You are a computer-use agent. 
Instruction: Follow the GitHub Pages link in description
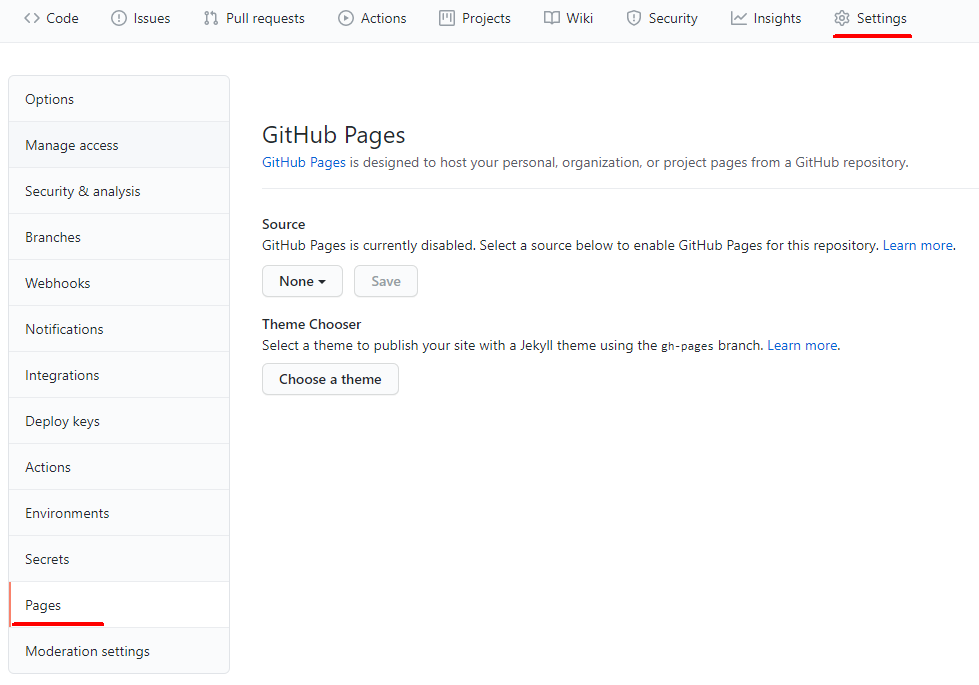point(303,162)
